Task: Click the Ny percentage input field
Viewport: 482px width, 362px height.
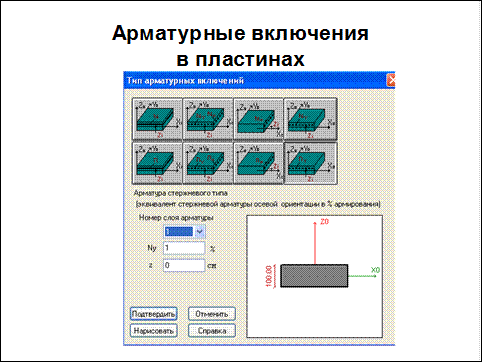Action: (184, 248)
